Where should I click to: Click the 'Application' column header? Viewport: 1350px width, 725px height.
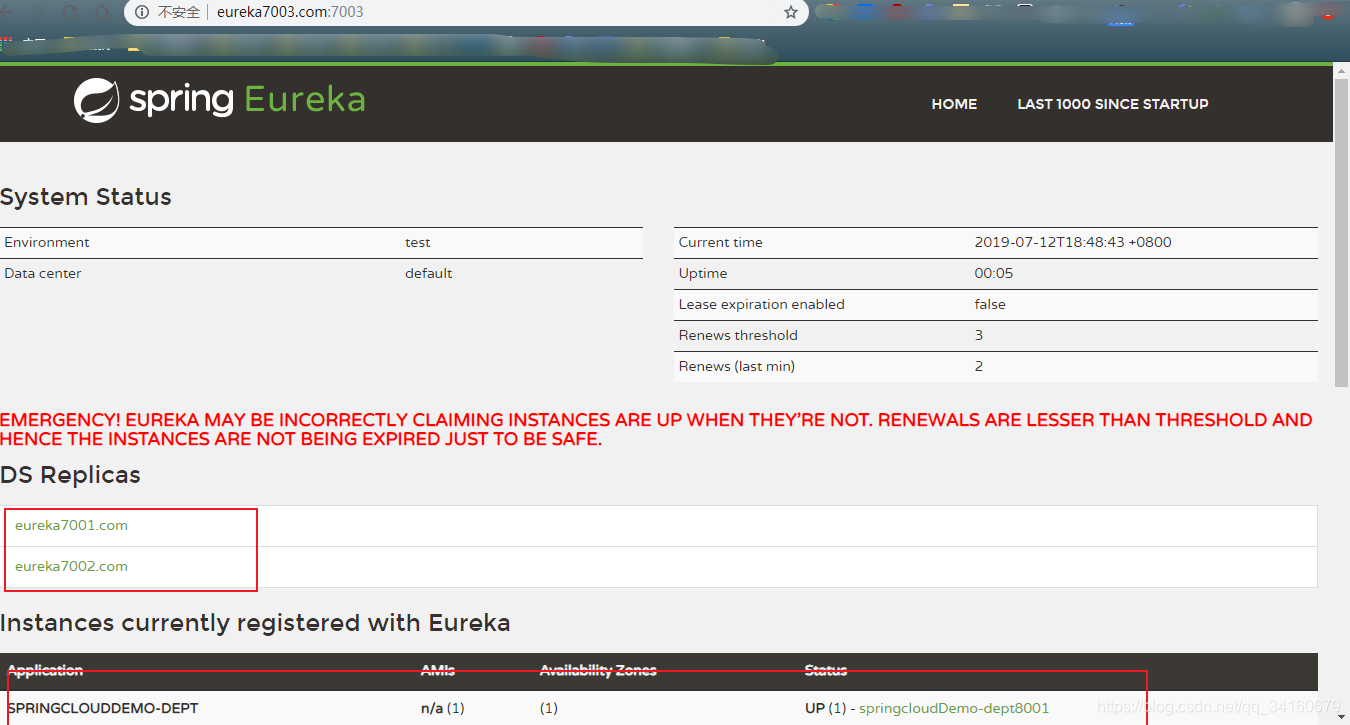click(x=45, y=670)
